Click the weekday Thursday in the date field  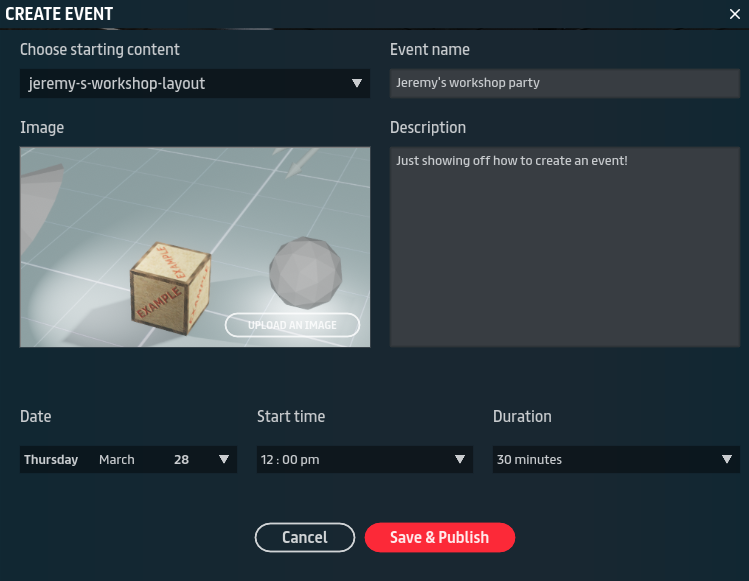(51, 460)
